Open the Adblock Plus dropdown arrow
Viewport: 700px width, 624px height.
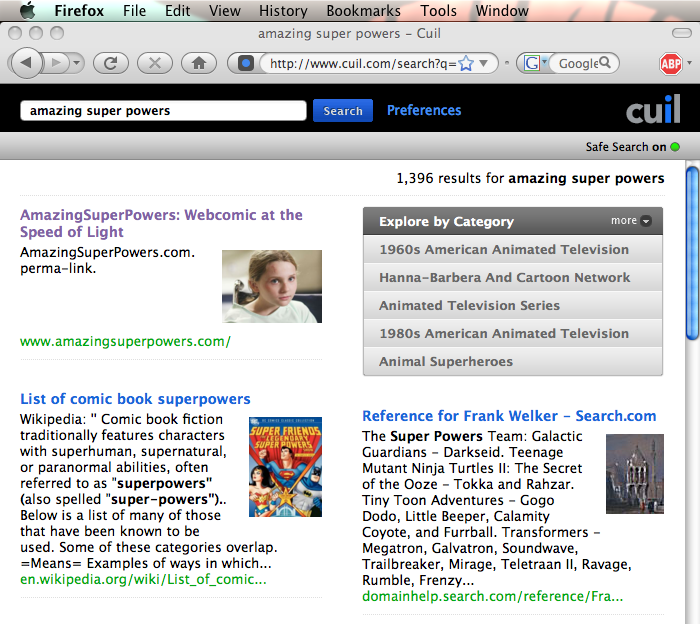coord(690,63)
